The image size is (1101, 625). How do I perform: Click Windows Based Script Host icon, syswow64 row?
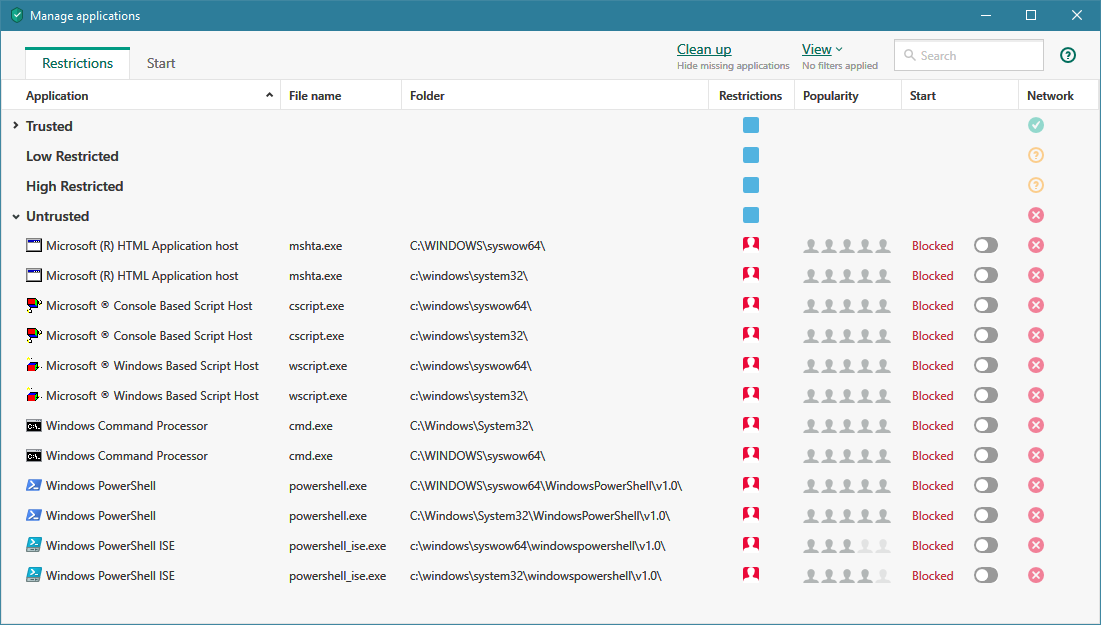pos(34,365)
